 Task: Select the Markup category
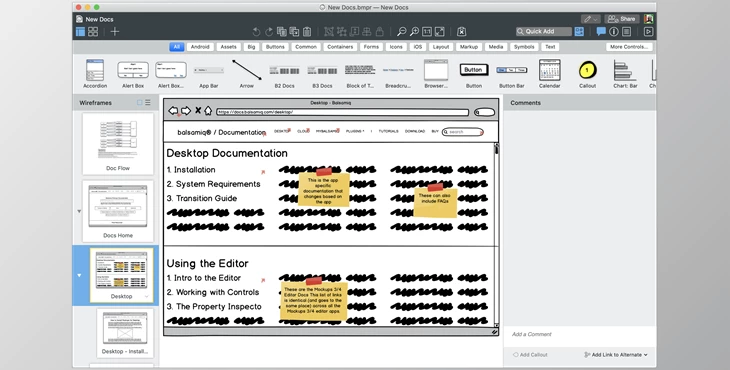click(469, 47)
